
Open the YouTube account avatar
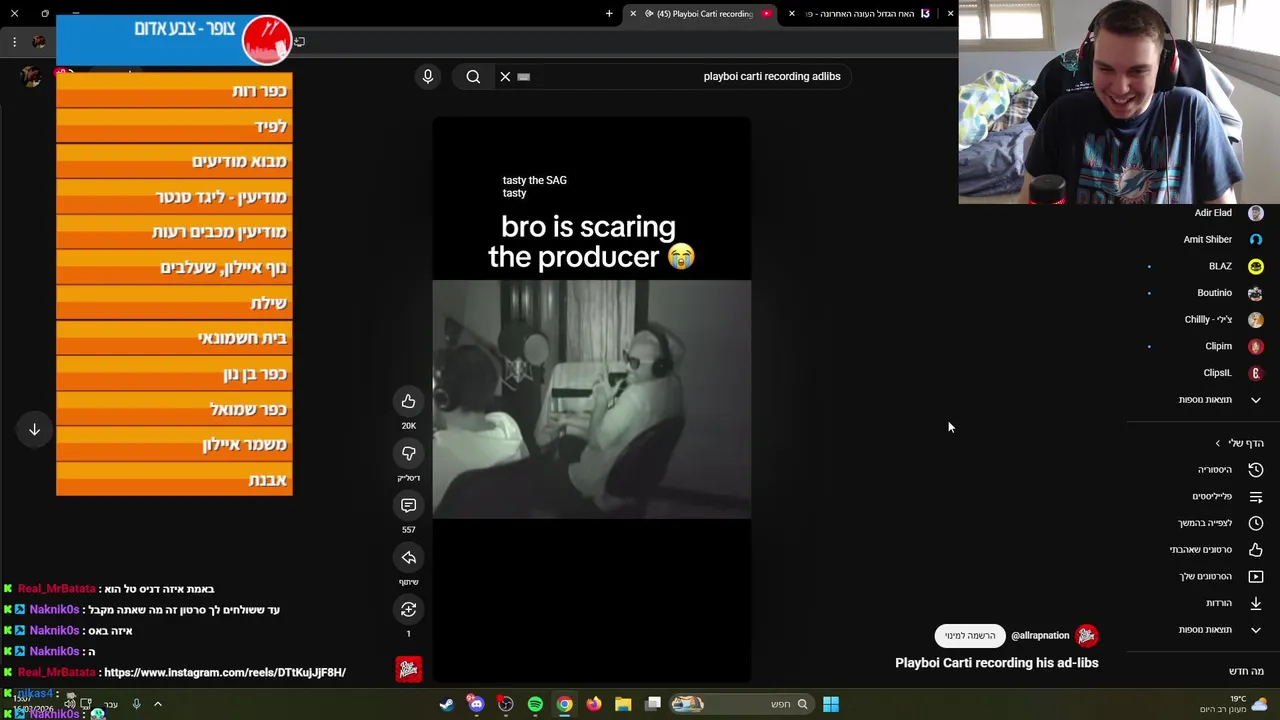(x=32, y=77)
